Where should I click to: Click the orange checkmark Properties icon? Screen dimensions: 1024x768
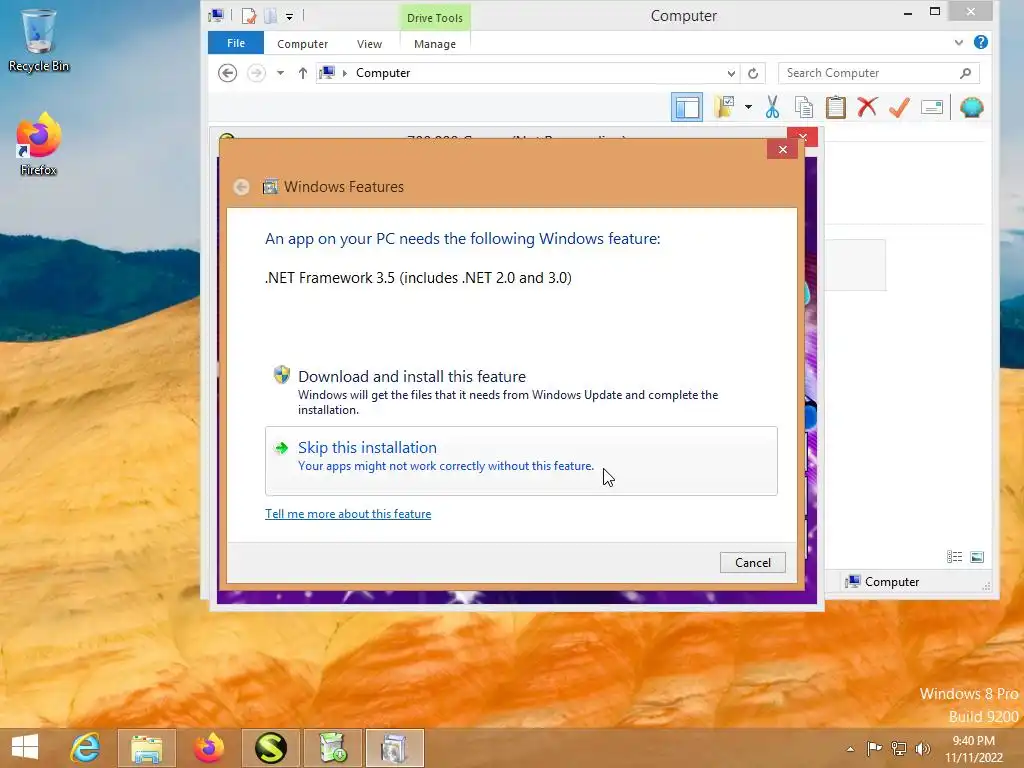point(899,107)
